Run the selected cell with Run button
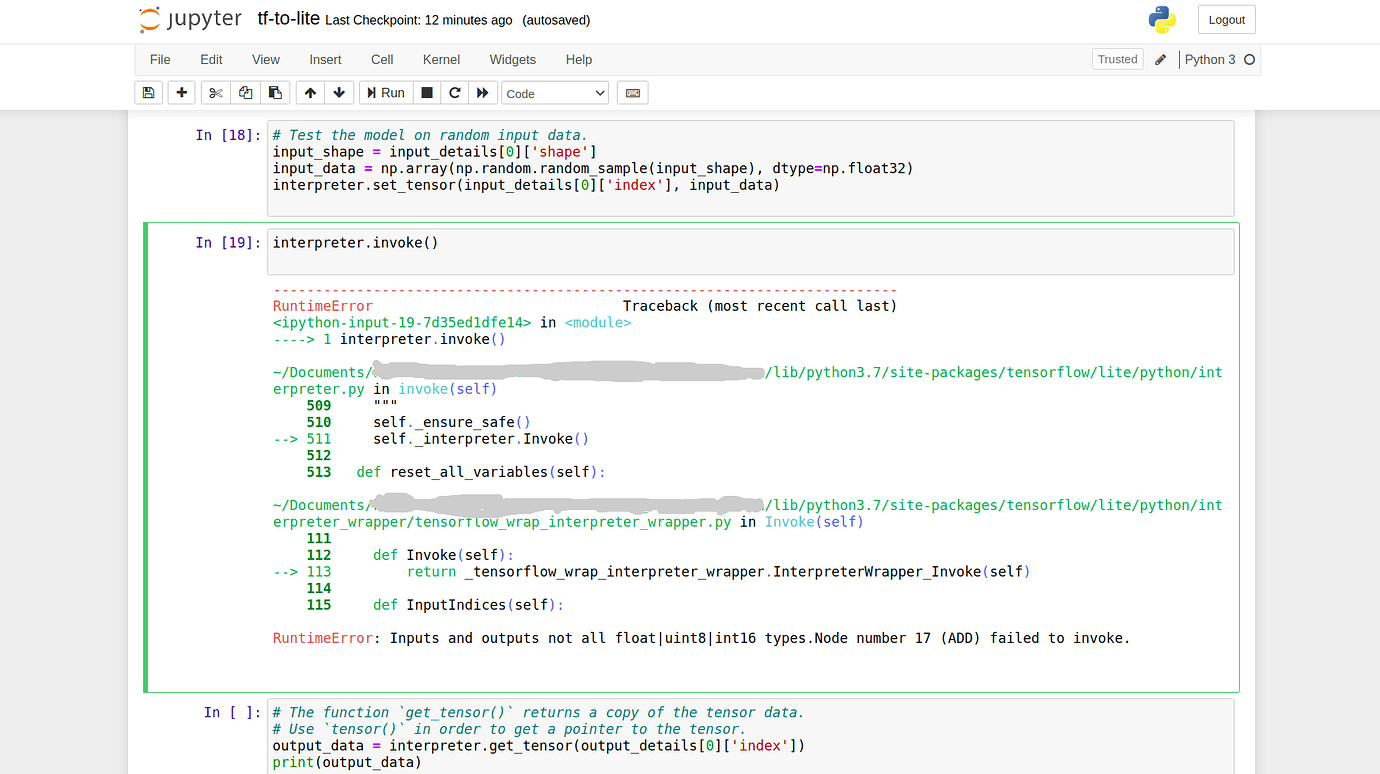1380x774 pixels. coord(385,92)
